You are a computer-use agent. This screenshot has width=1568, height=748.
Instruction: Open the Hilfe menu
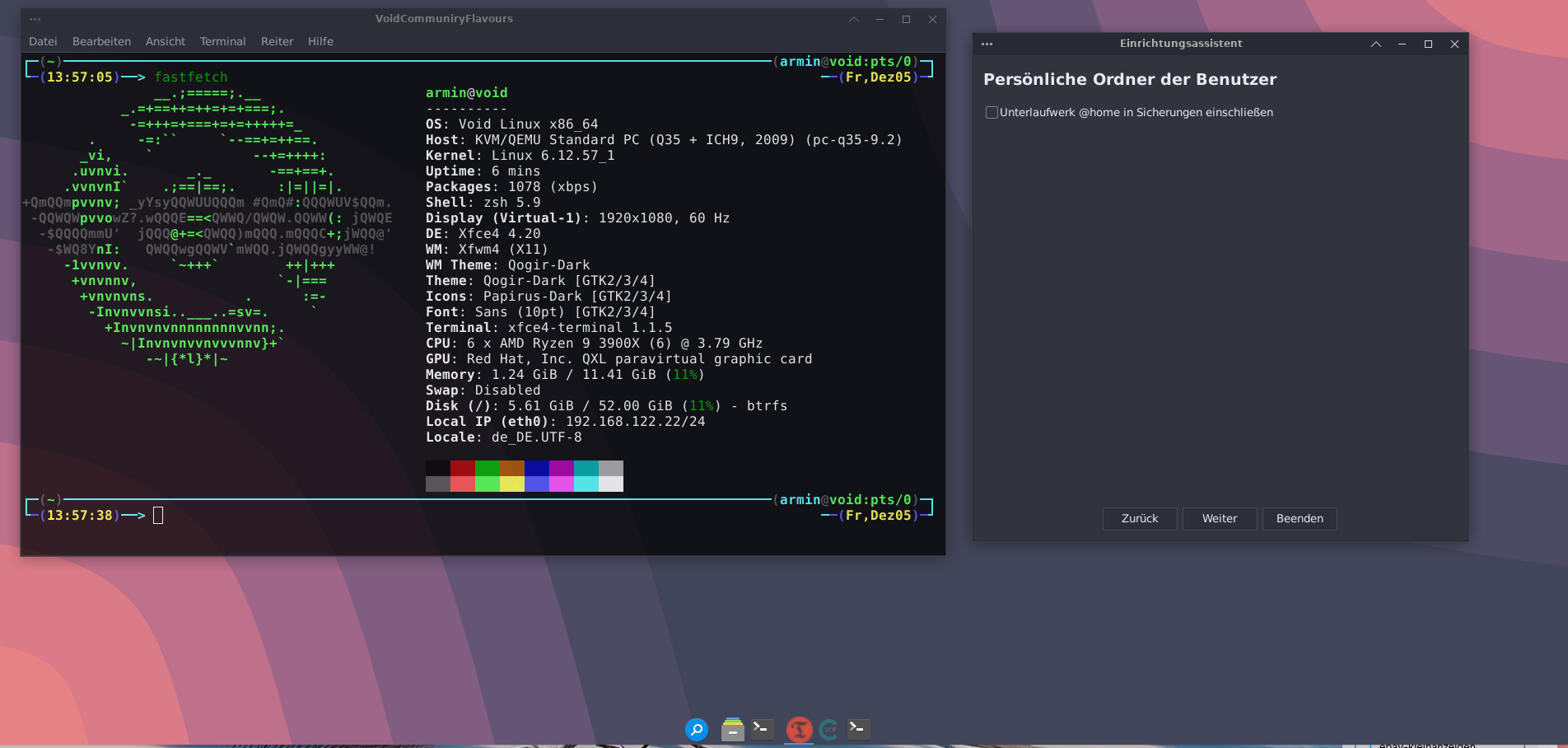coord(320,41)
